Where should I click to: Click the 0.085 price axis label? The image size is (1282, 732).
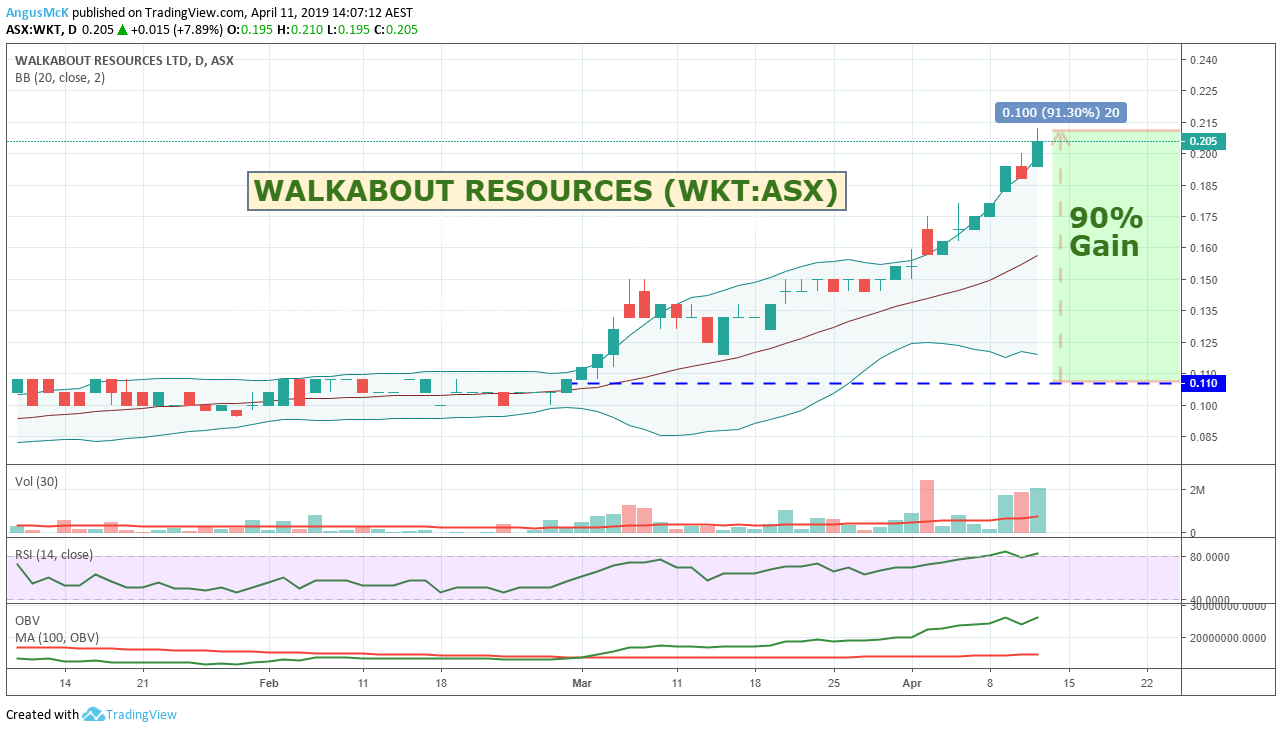coord(1203,437)
